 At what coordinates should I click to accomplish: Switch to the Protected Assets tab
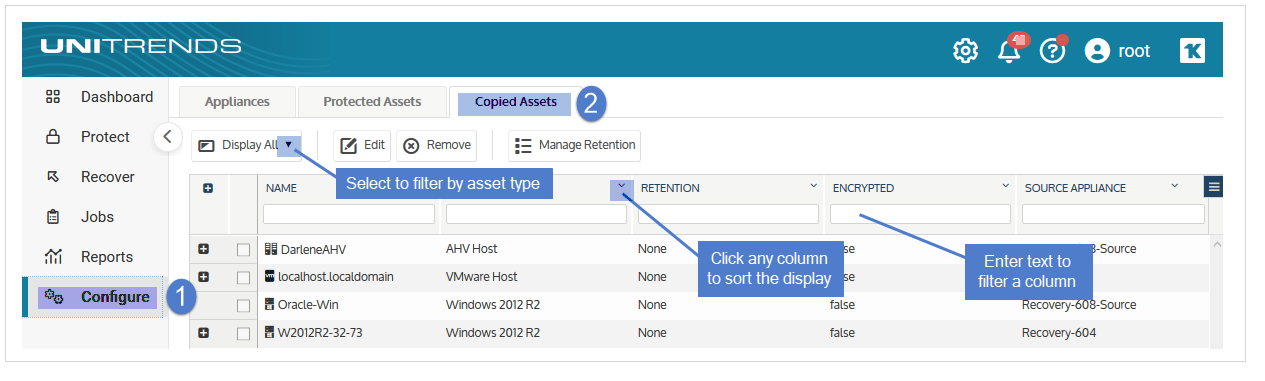pyautogui.click(x=372, y=101)
